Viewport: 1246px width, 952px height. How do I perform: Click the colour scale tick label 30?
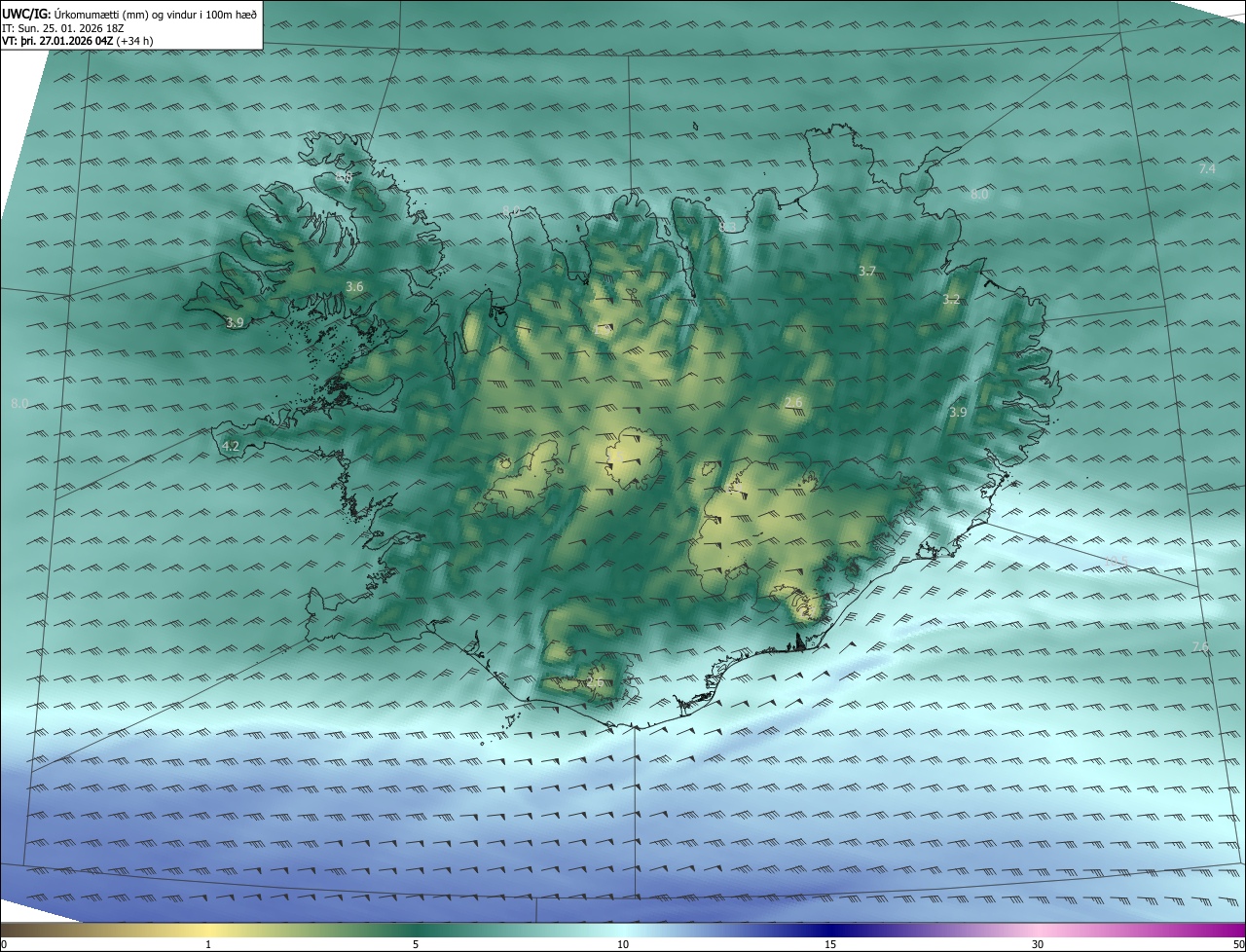click(1038, 944)
